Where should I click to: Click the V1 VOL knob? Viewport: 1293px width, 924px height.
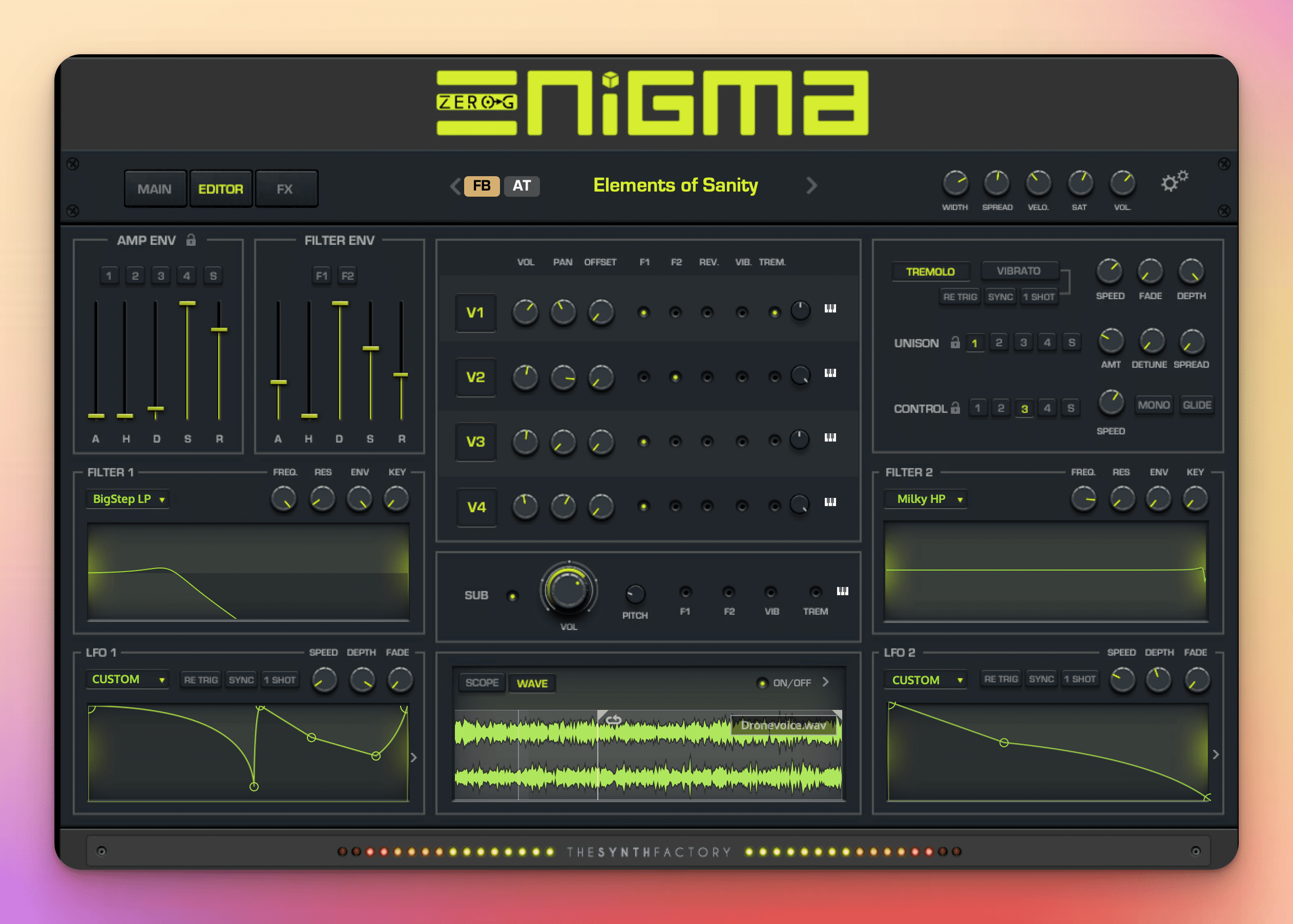(525, 312)
